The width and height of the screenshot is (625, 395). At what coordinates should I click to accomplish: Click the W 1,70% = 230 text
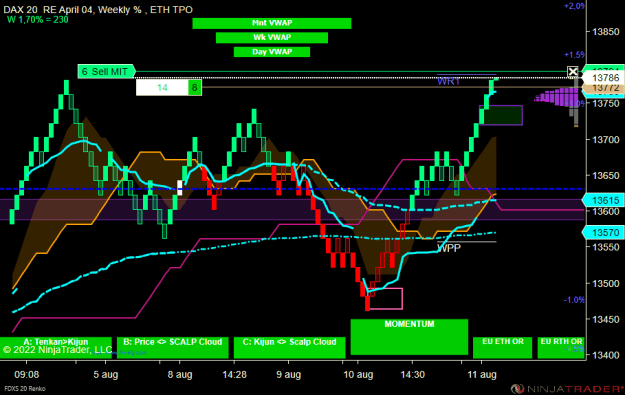(37, 20)
